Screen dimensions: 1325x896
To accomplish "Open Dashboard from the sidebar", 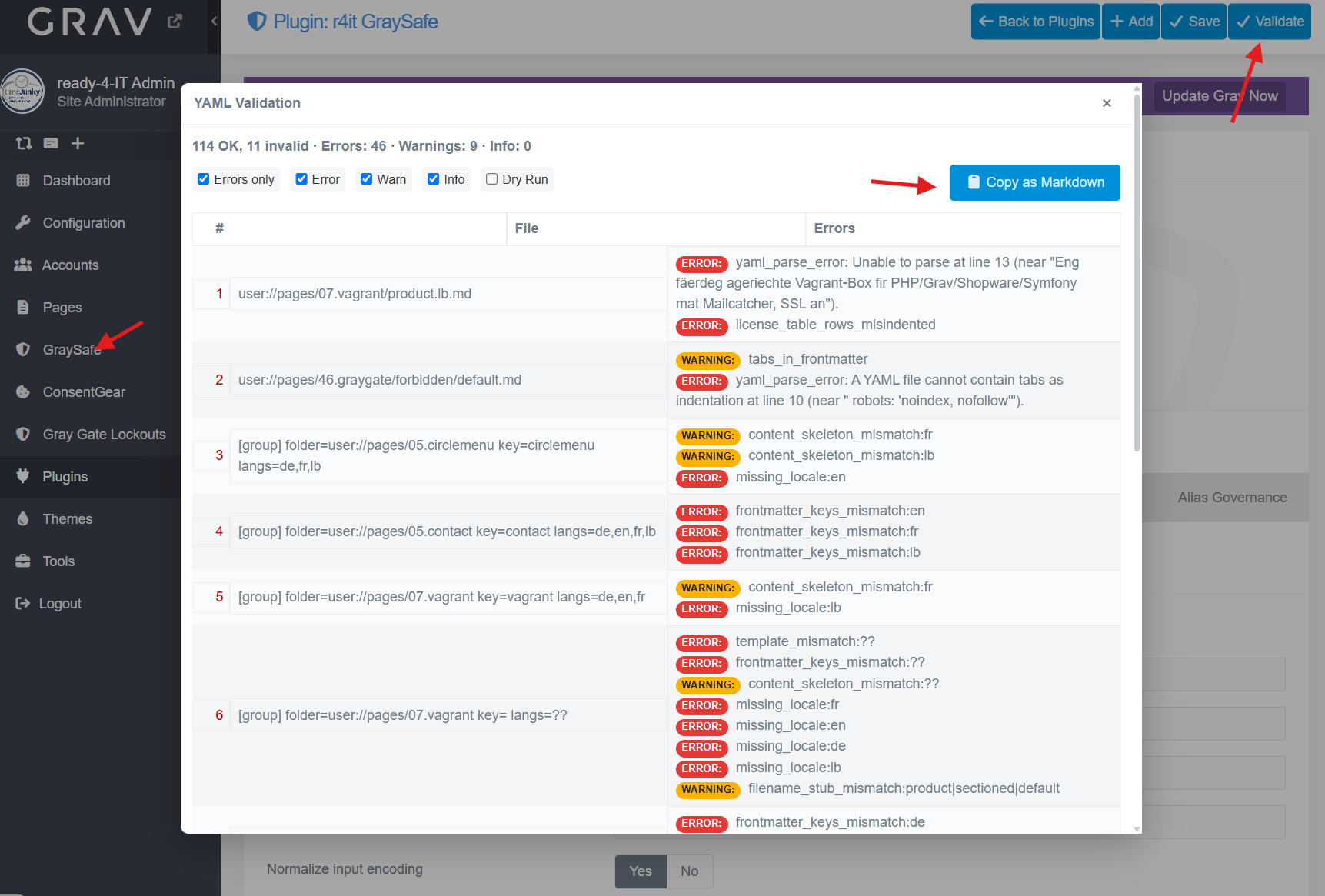I will point(76,181).
